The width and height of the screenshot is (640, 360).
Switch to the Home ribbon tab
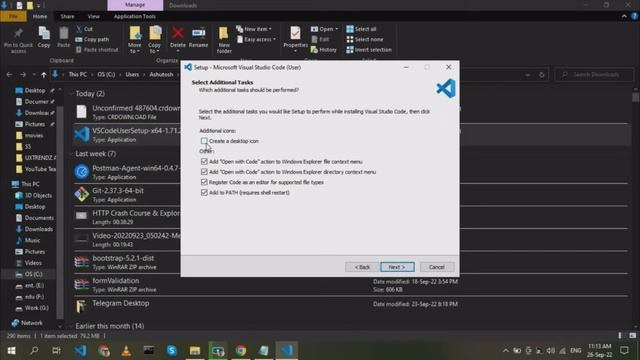[x=40, y=16]
